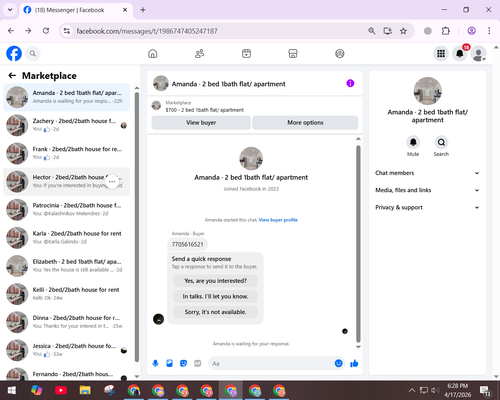Open conversation info purple icon
This screenshot has width=500, height=400.
[x=350, y=83]
